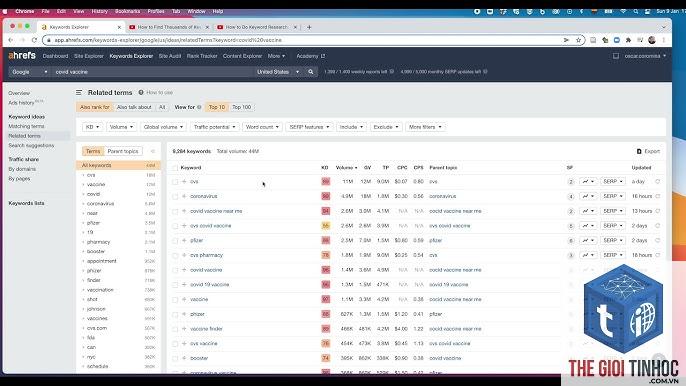Tick the checkbox for covid 19 vaccine row
Image resolution: width=686 pixels, height=386 pixels.
175,285
